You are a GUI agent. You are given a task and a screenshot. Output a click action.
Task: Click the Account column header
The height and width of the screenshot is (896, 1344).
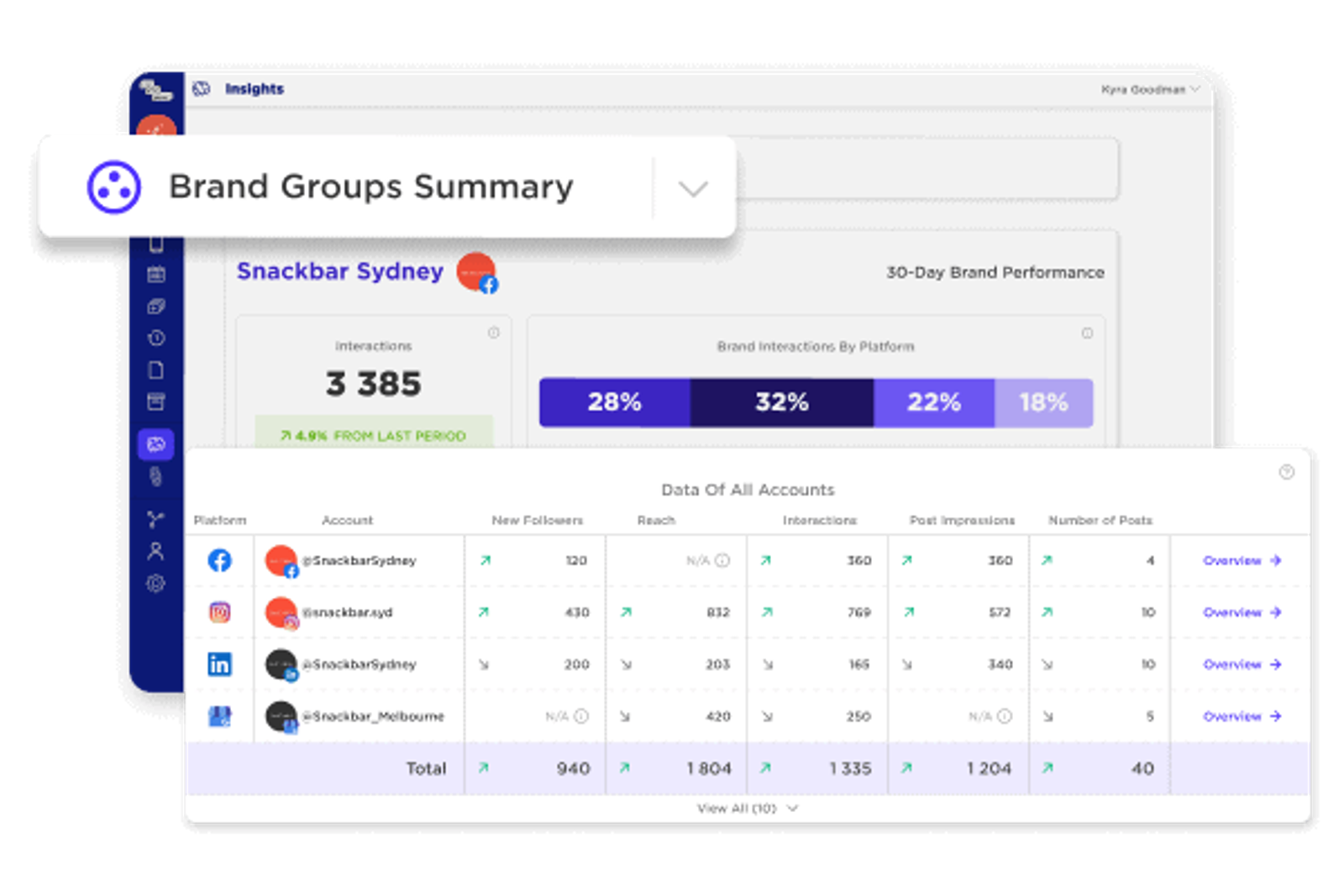pos(347,521)
